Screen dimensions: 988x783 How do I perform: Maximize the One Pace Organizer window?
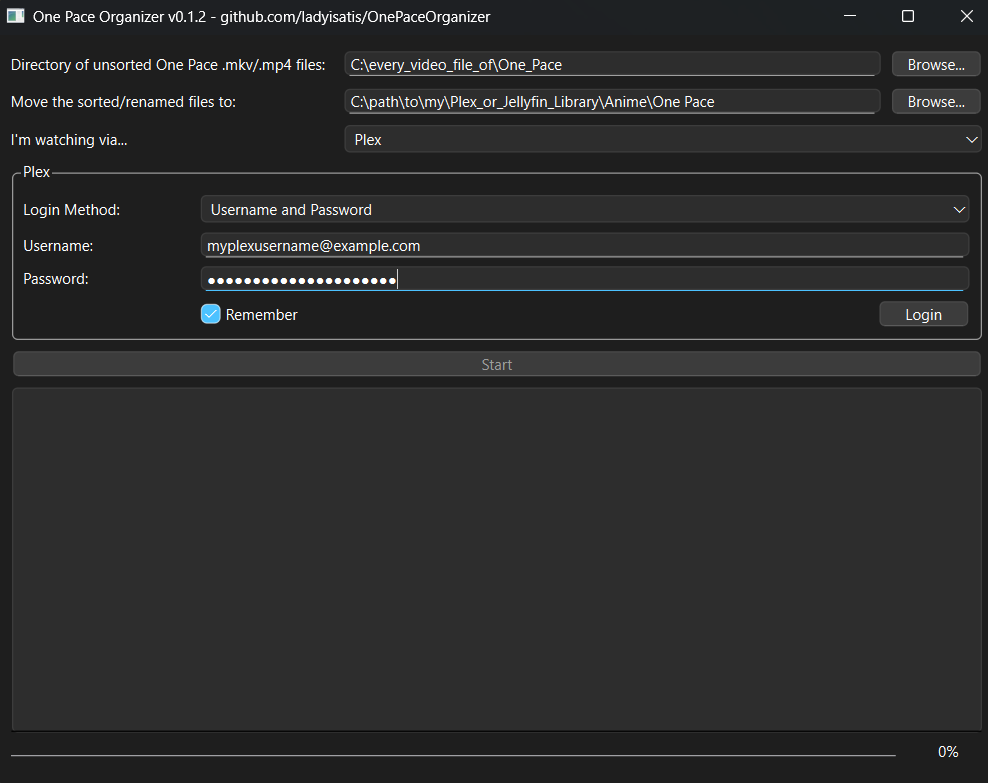pyautogui.click(x=908, y=16)
